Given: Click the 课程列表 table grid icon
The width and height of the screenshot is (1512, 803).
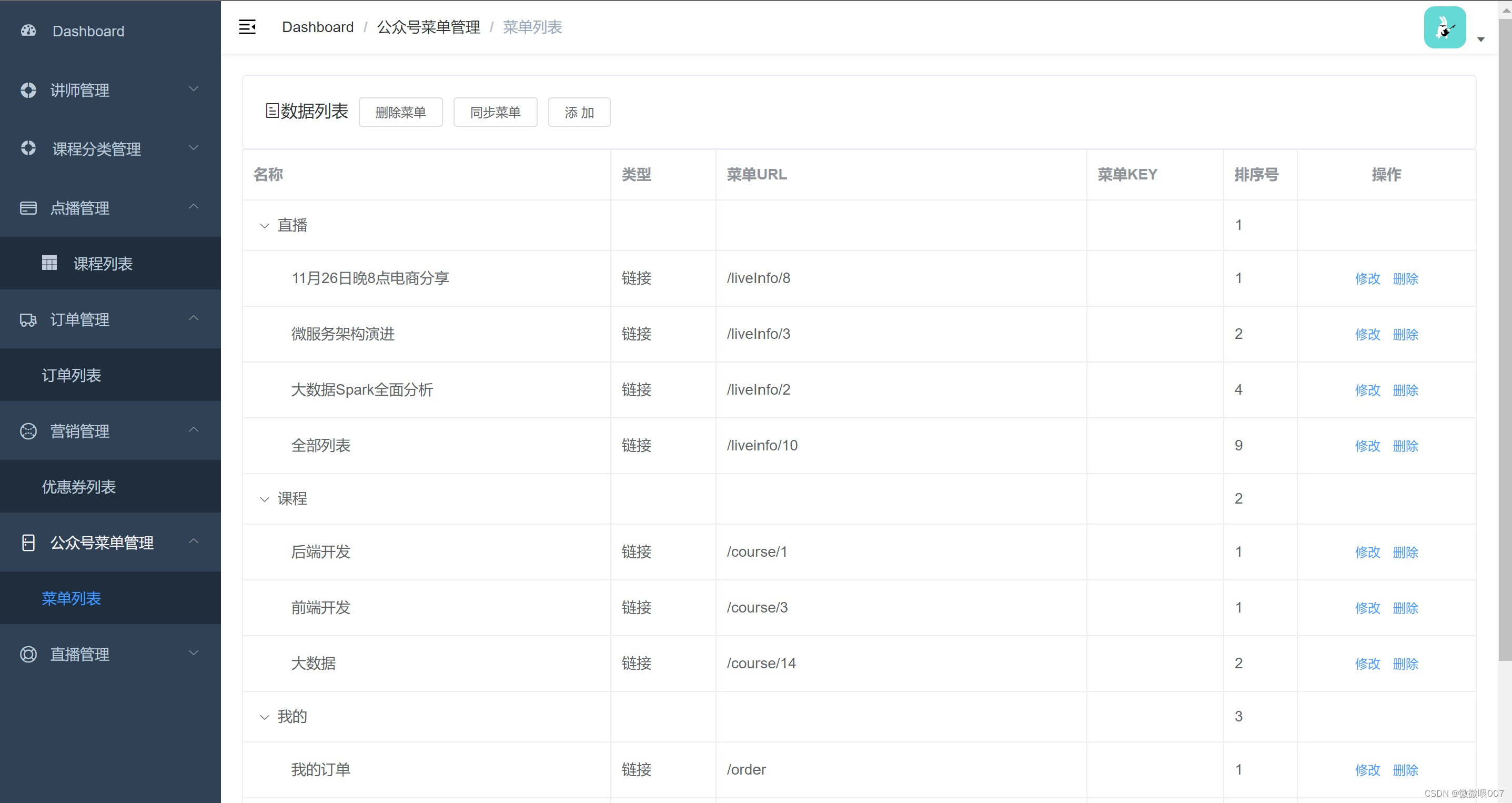Looking at the screenshot, I should click(x=49, y=263).
